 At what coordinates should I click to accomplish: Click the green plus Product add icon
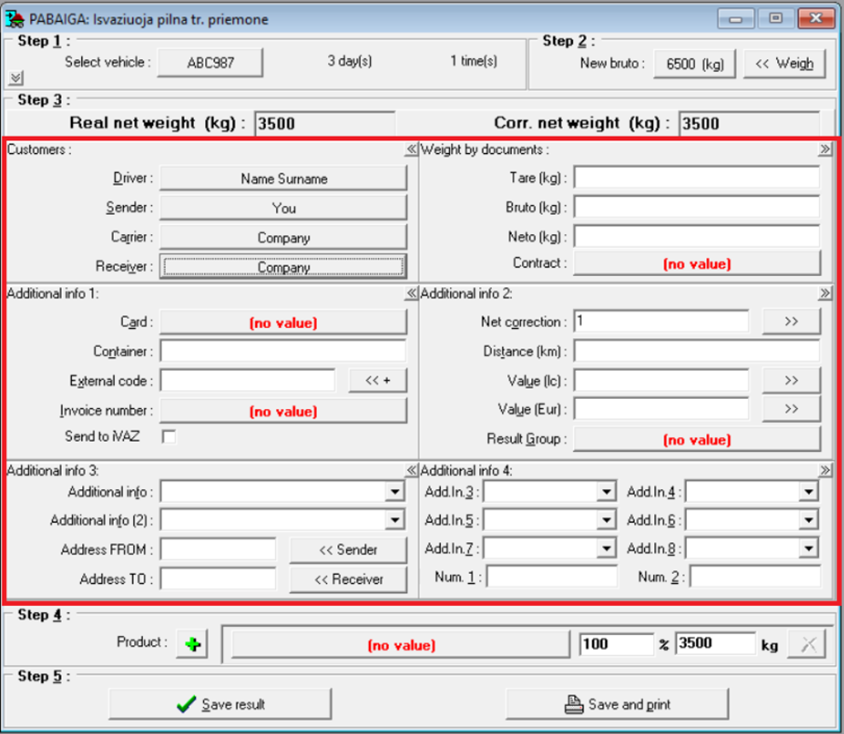click(x=192, y=645)
